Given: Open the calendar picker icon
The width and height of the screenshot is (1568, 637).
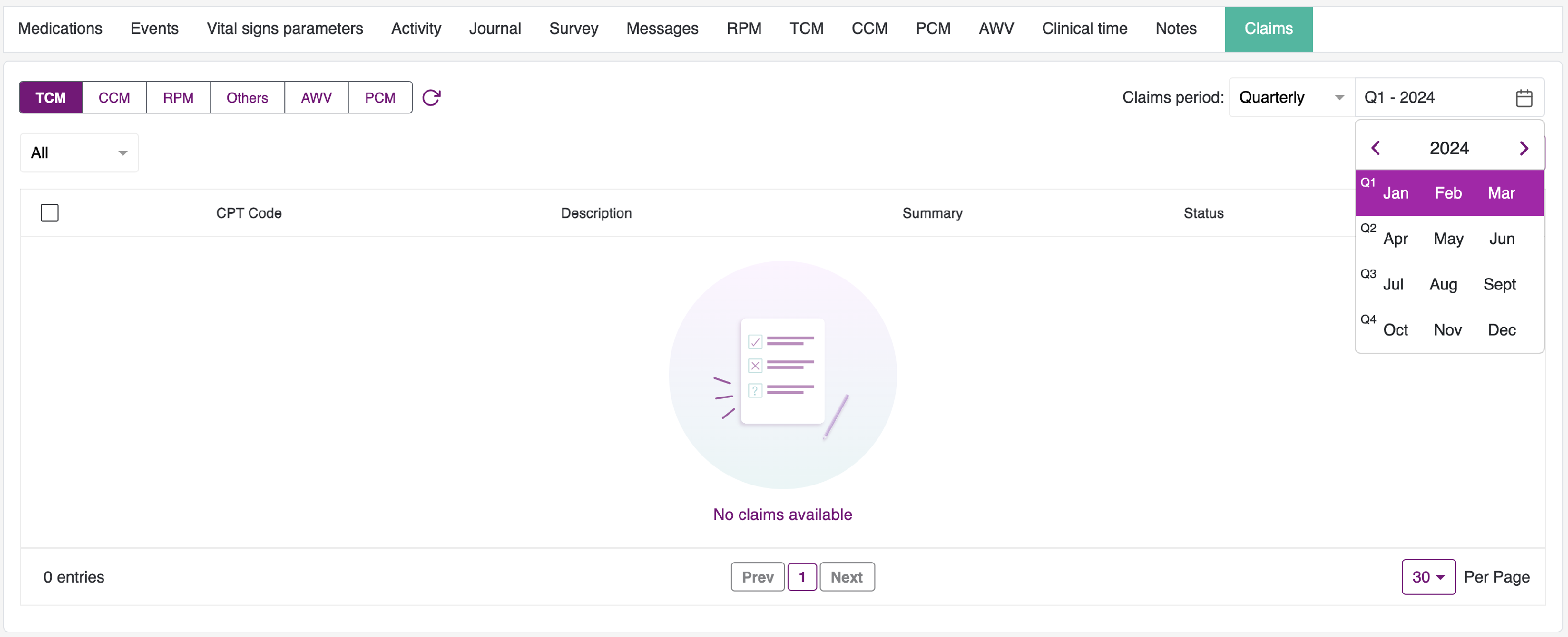Looking at the screenshot, I should (x=1524, y=97).
